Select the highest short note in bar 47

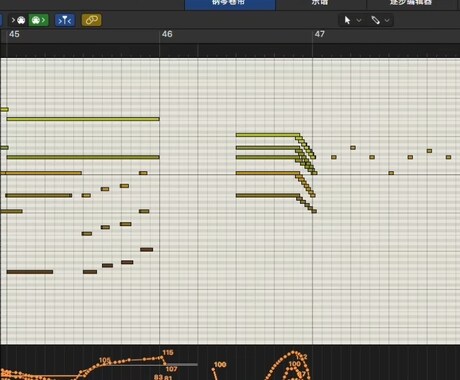[x=353, y=148]
